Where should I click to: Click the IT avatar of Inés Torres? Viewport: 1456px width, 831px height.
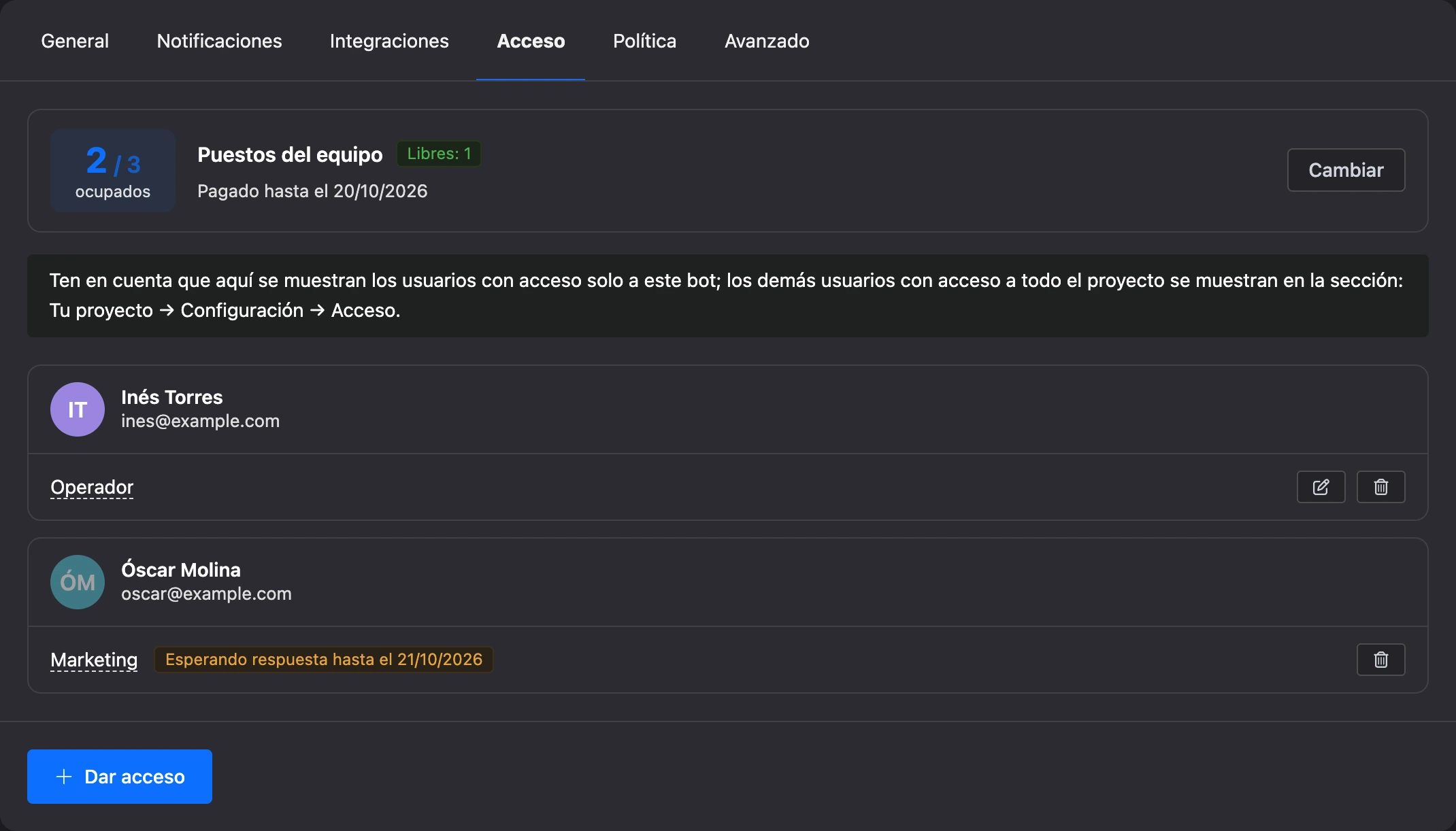click(78, 409)
